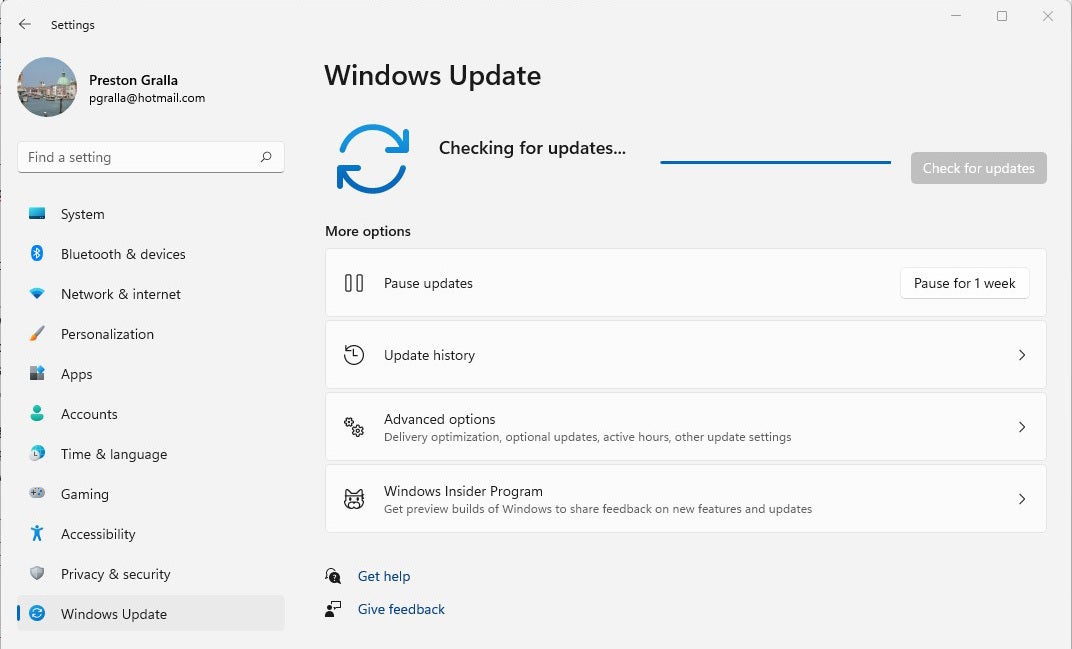Click the Accessibility label in sidebar
The height and width of the screenshot is (649, 1072).
coord(98,534)
